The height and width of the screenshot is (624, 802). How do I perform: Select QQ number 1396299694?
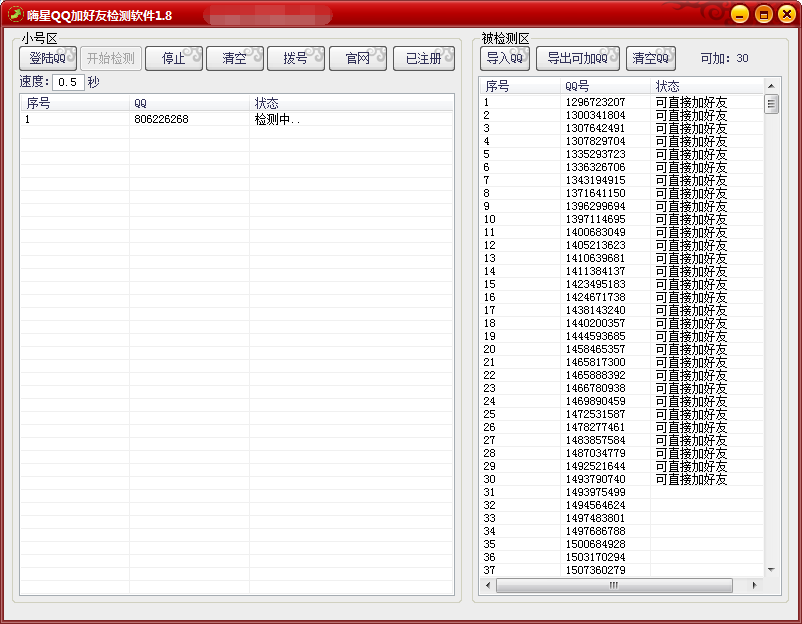(x=595, y=206)
